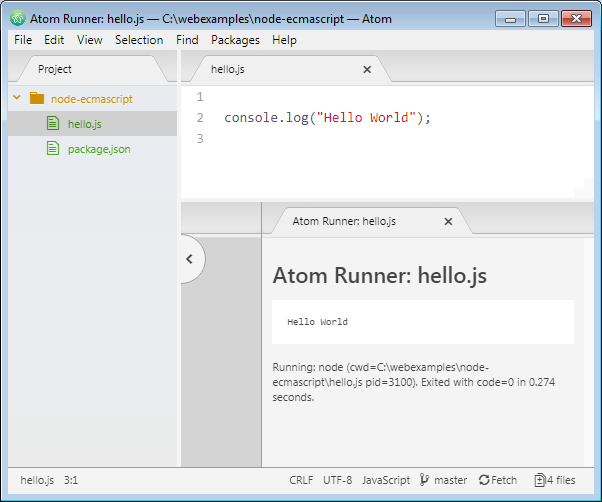The image size is (602, 502).
Task: Minimize the Atom window
Action: pos(510,19)
